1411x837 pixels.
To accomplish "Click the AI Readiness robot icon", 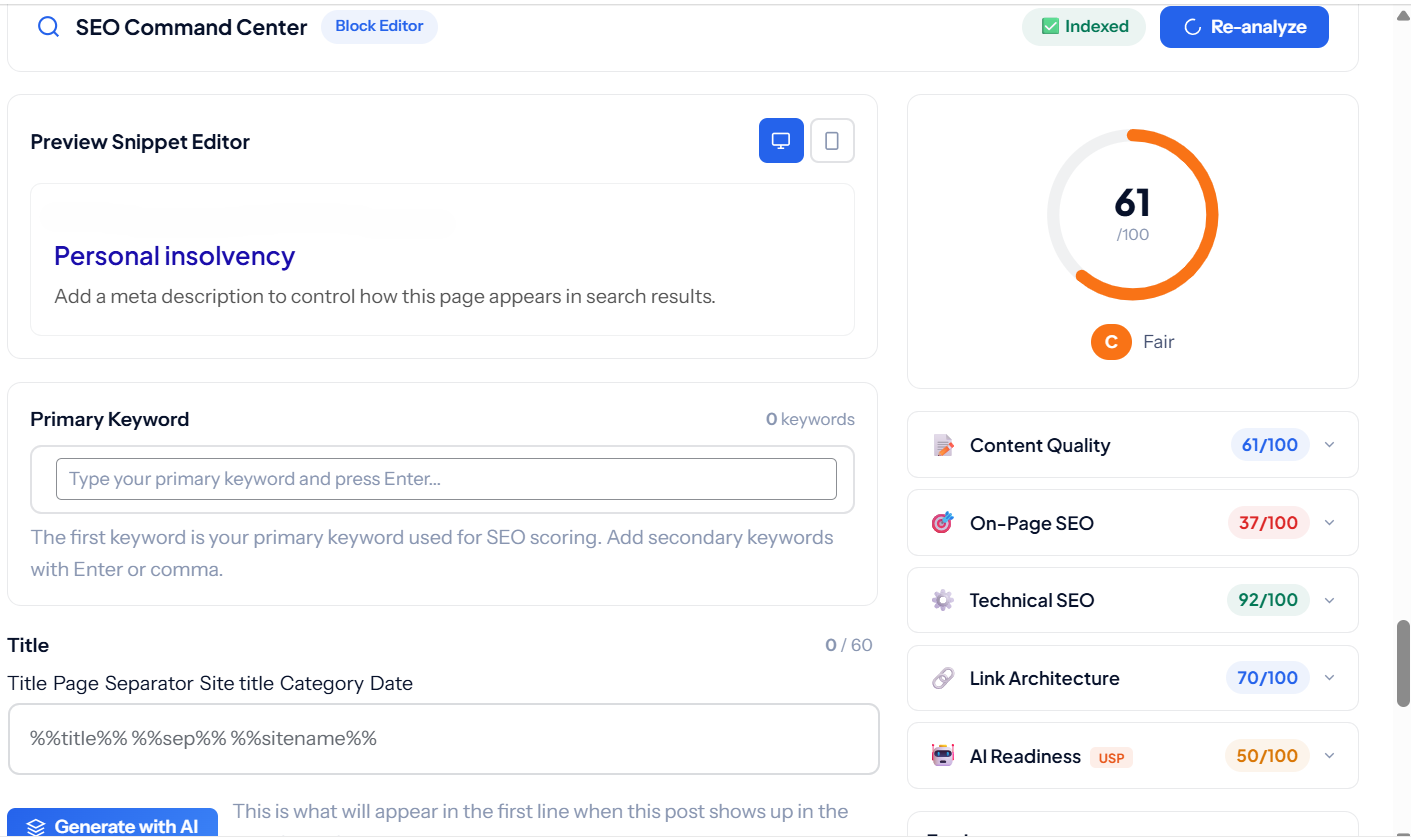I will coord(943,756).
